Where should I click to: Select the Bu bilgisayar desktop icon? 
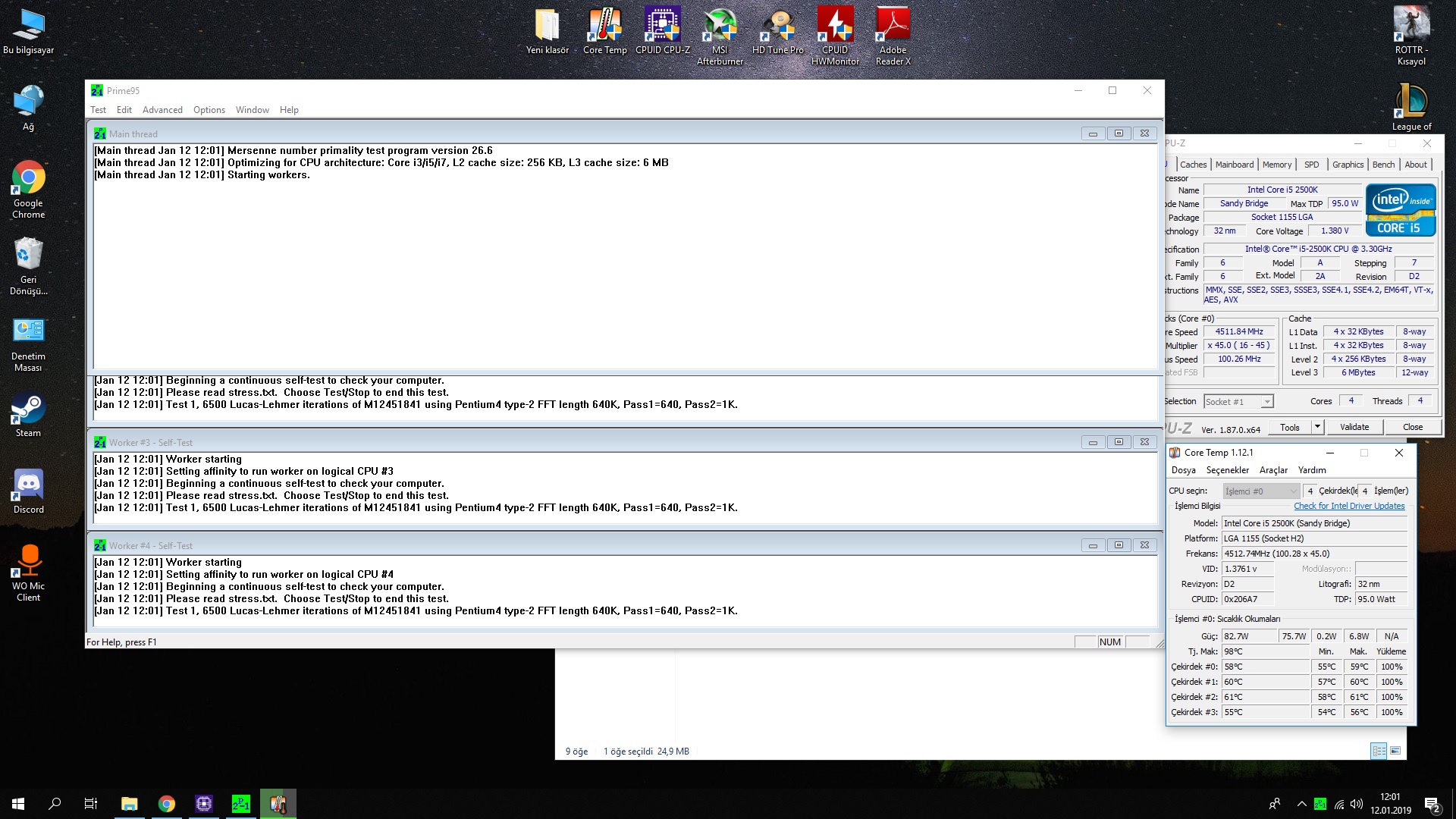tap(28, 31)
